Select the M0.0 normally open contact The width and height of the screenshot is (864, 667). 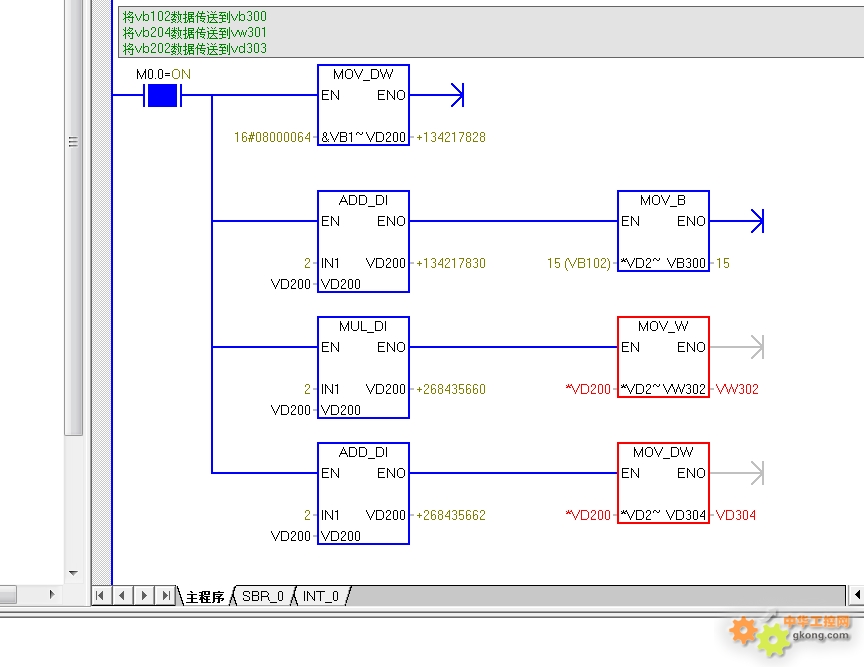[x=163, y=95]
